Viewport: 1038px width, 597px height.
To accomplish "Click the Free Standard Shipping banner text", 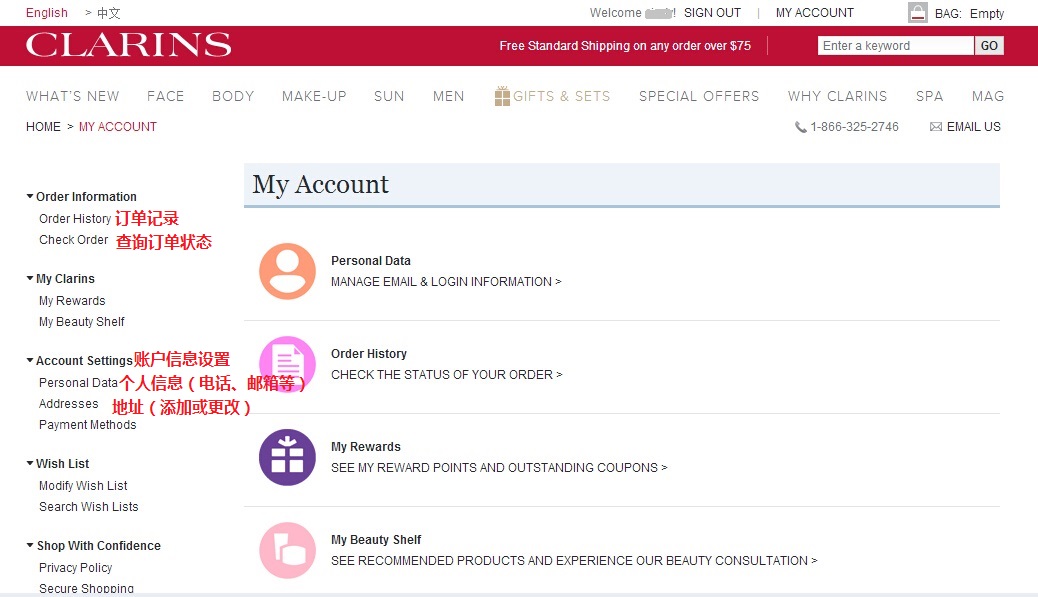I will (x=625, y=46).
